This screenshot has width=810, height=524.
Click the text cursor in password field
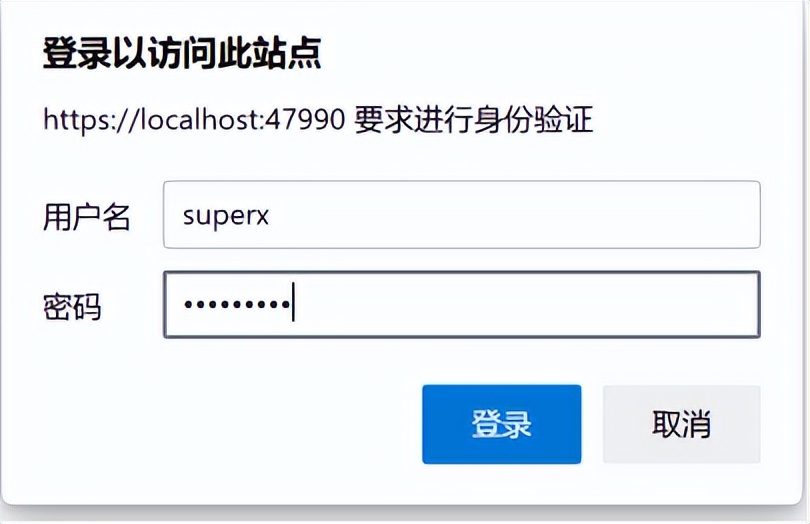tap(293, 302)
